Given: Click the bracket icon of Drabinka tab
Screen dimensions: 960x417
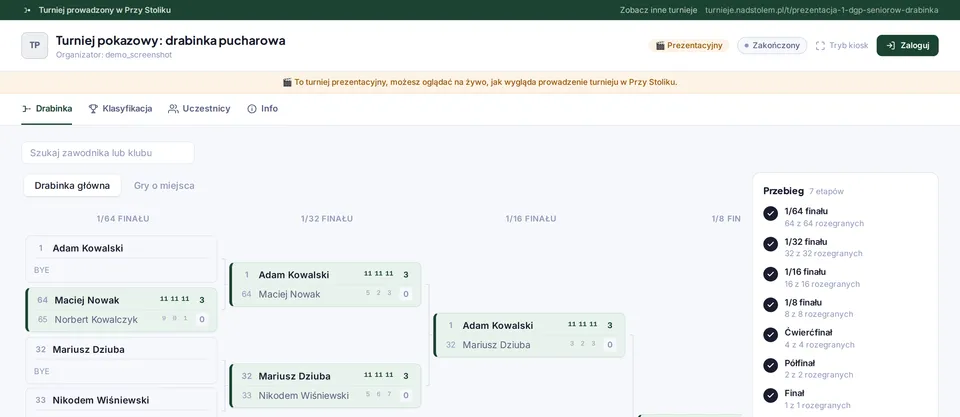Looking at the screenshot, I should pyautogui.click(x=26, y=108).
